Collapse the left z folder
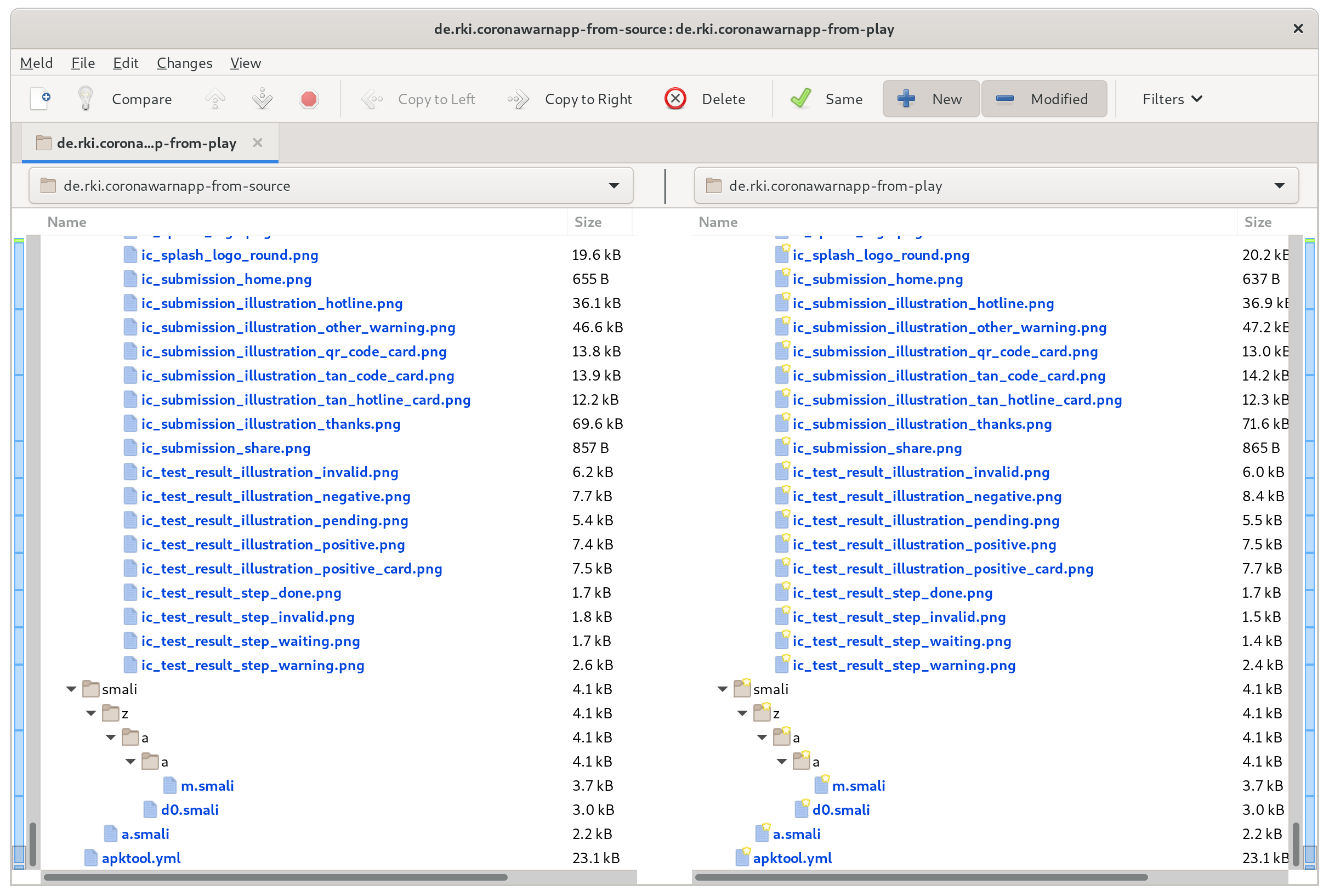This screenshot has width=1329, height=896. pos(91,713)
